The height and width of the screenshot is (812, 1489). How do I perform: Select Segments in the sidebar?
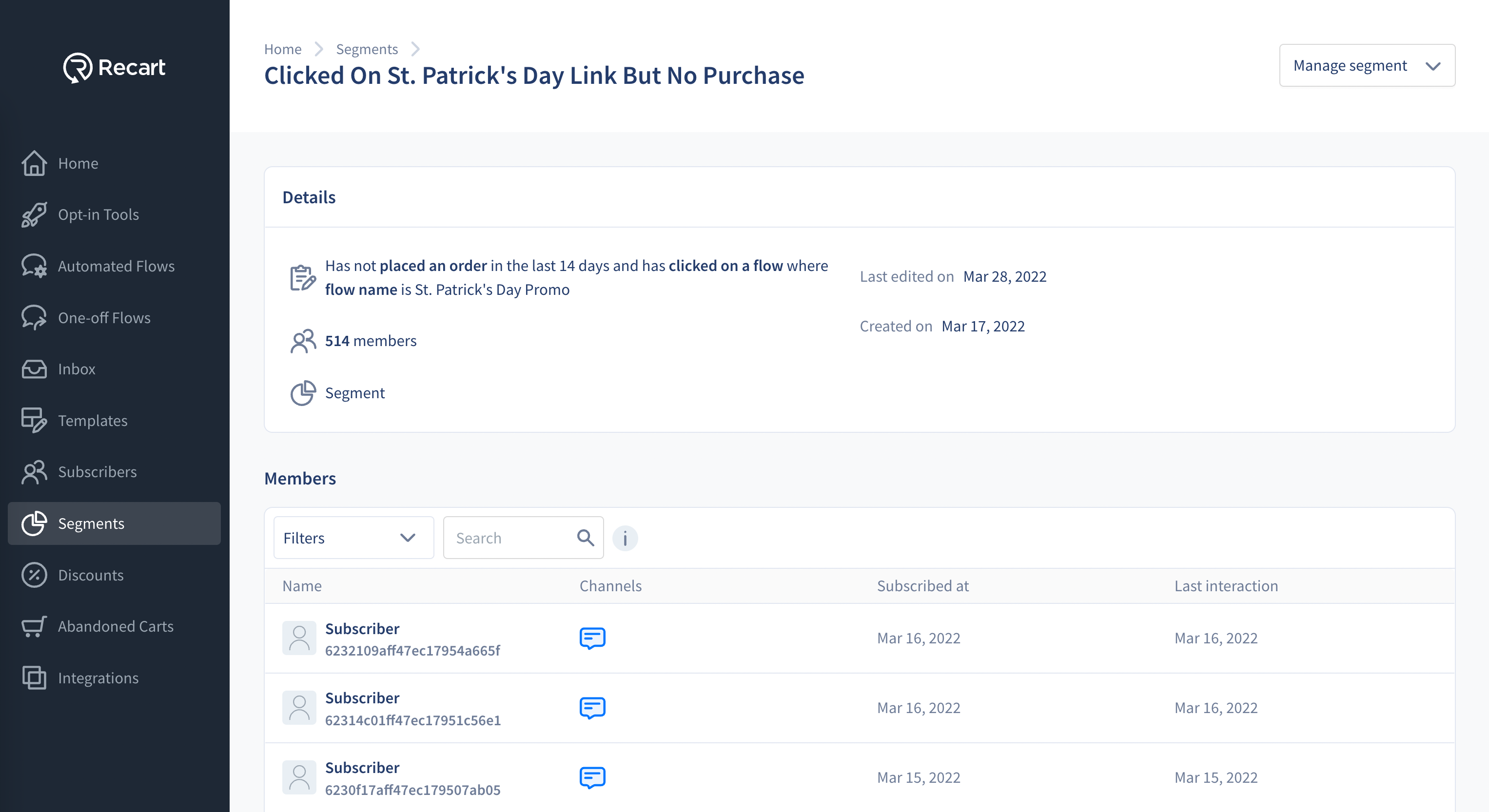[x=115, y=523]
